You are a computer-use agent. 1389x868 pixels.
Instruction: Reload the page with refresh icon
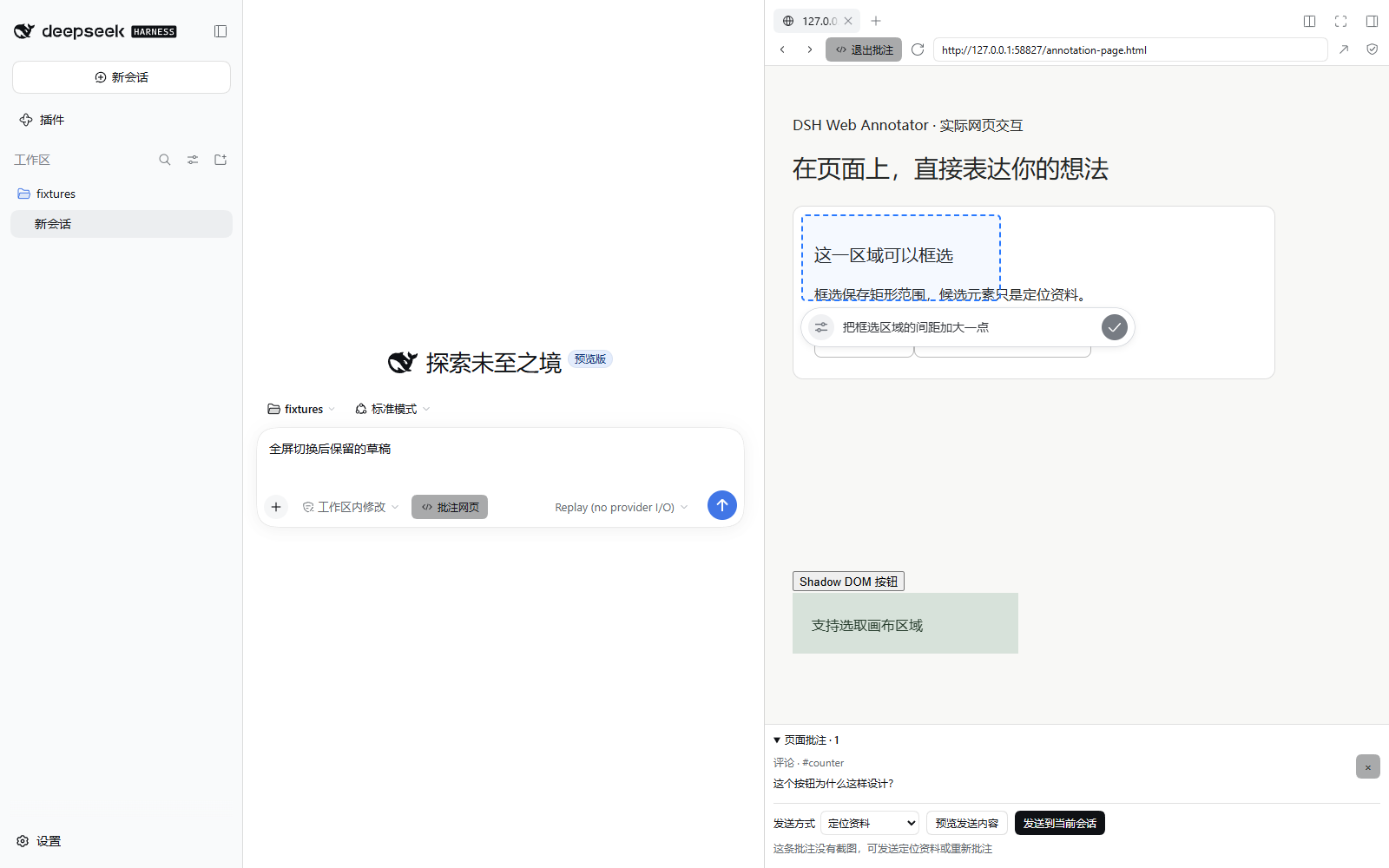pos(918,49)
